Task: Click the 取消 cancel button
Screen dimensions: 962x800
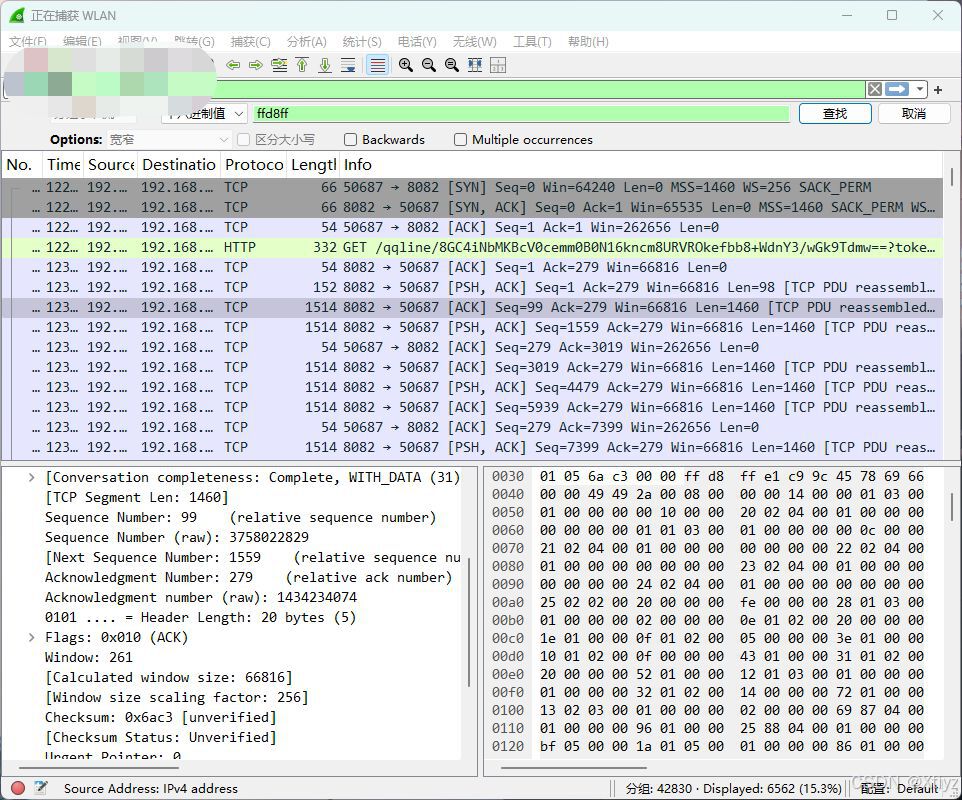Action: [914, 113]
